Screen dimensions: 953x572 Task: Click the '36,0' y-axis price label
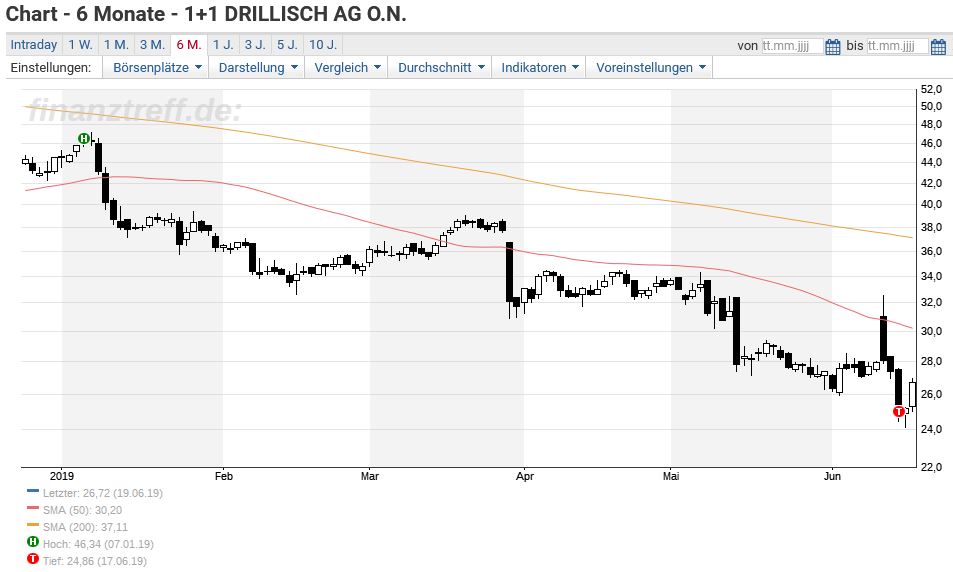pos(931,251)
